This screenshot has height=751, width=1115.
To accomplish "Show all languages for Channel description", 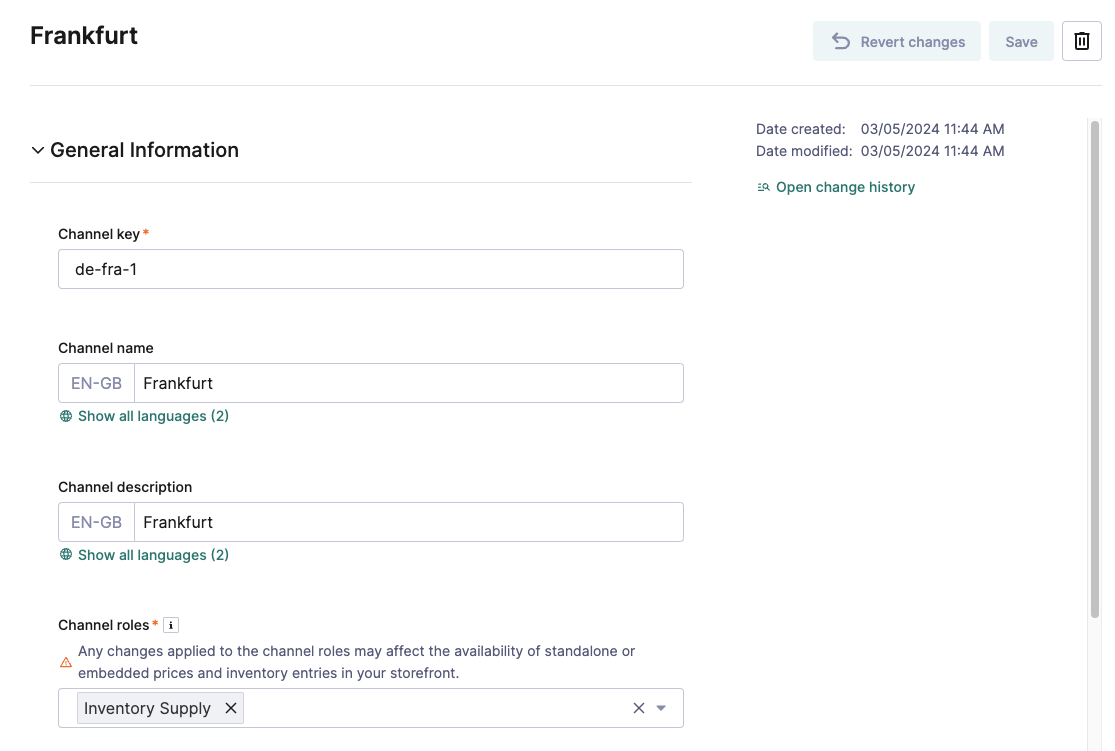I will pyautogui.click(x=152, y=554).
